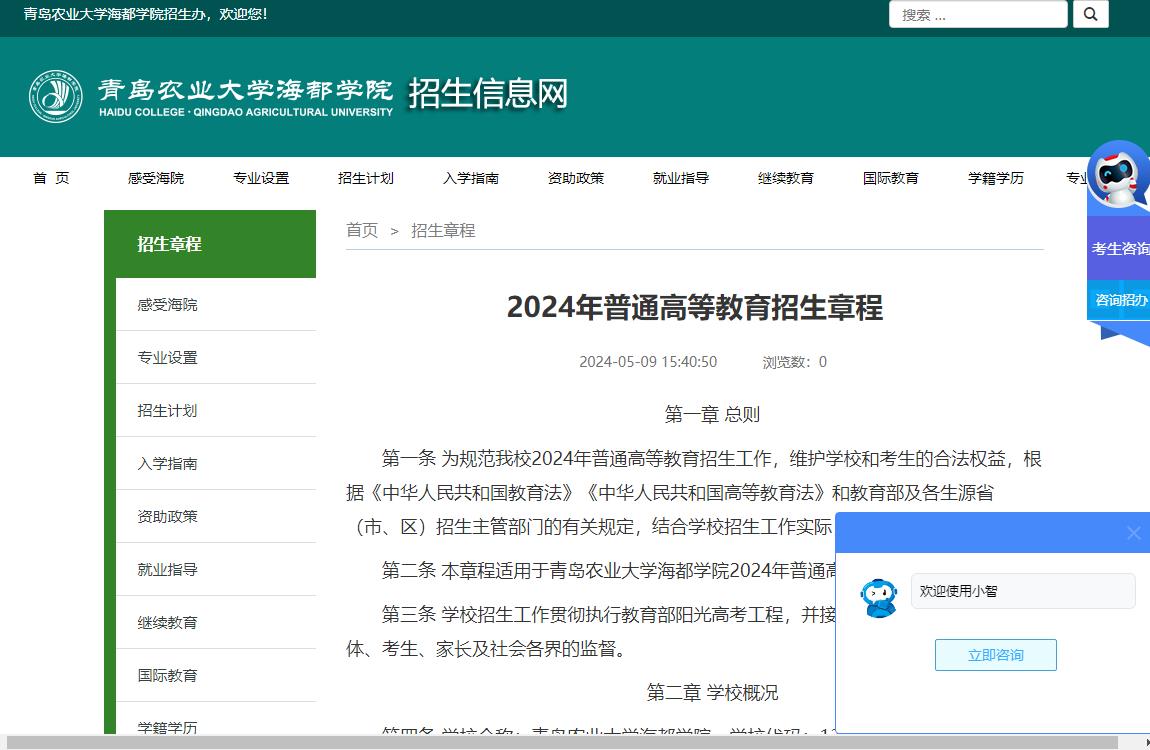Click the magnifying glass search icon
Screen dimensions: 1150x750
click(1090, 14)
